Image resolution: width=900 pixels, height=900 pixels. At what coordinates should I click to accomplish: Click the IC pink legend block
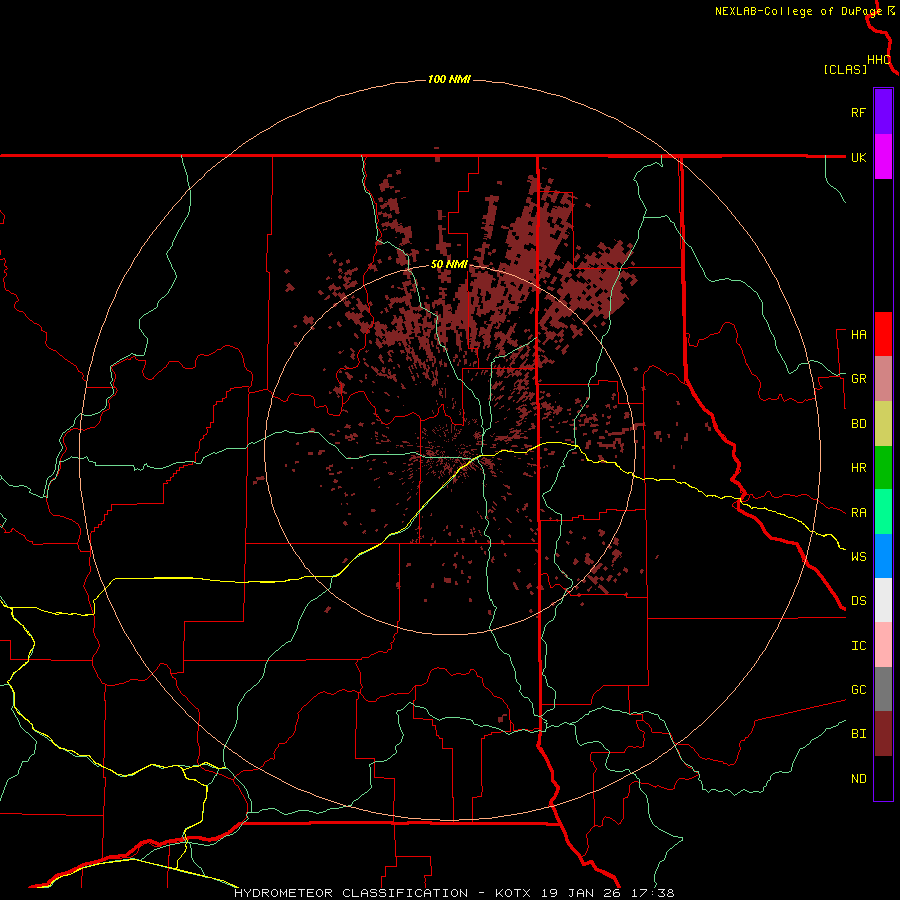pos(883,645)
